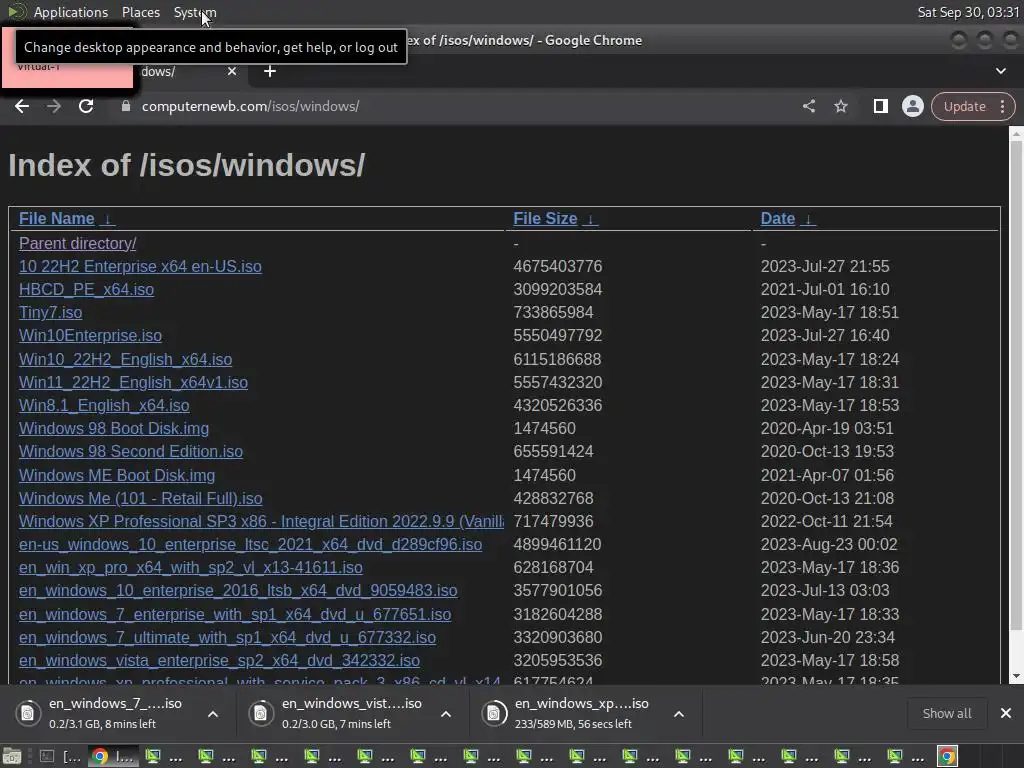
Task: Click the address bar URL
Action: pos(250,106)
